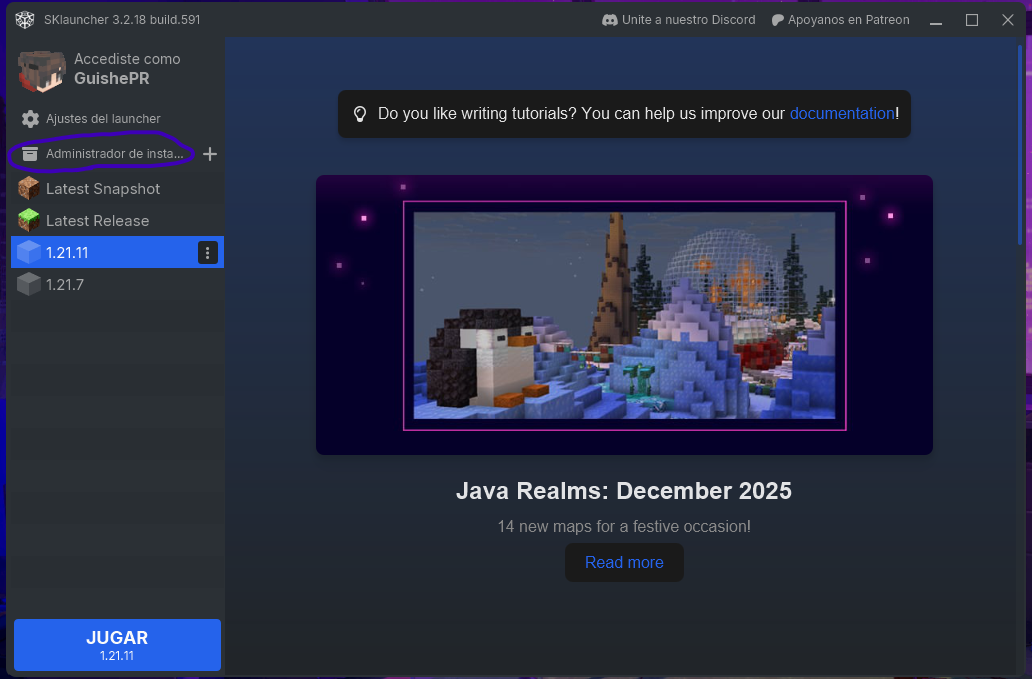Open Ajustes del launcher
The width and height of the screenshot is (1032, 679).
click(x=103, y=119)
